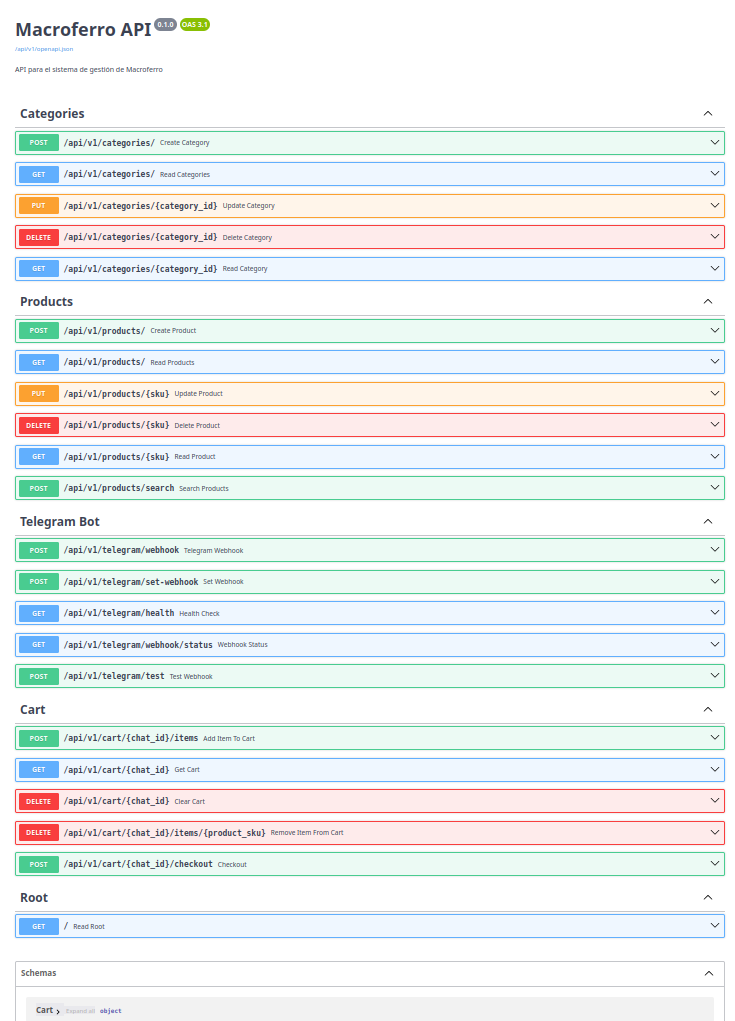Click PUT badge for Update Category

click(x=39, y=206)
